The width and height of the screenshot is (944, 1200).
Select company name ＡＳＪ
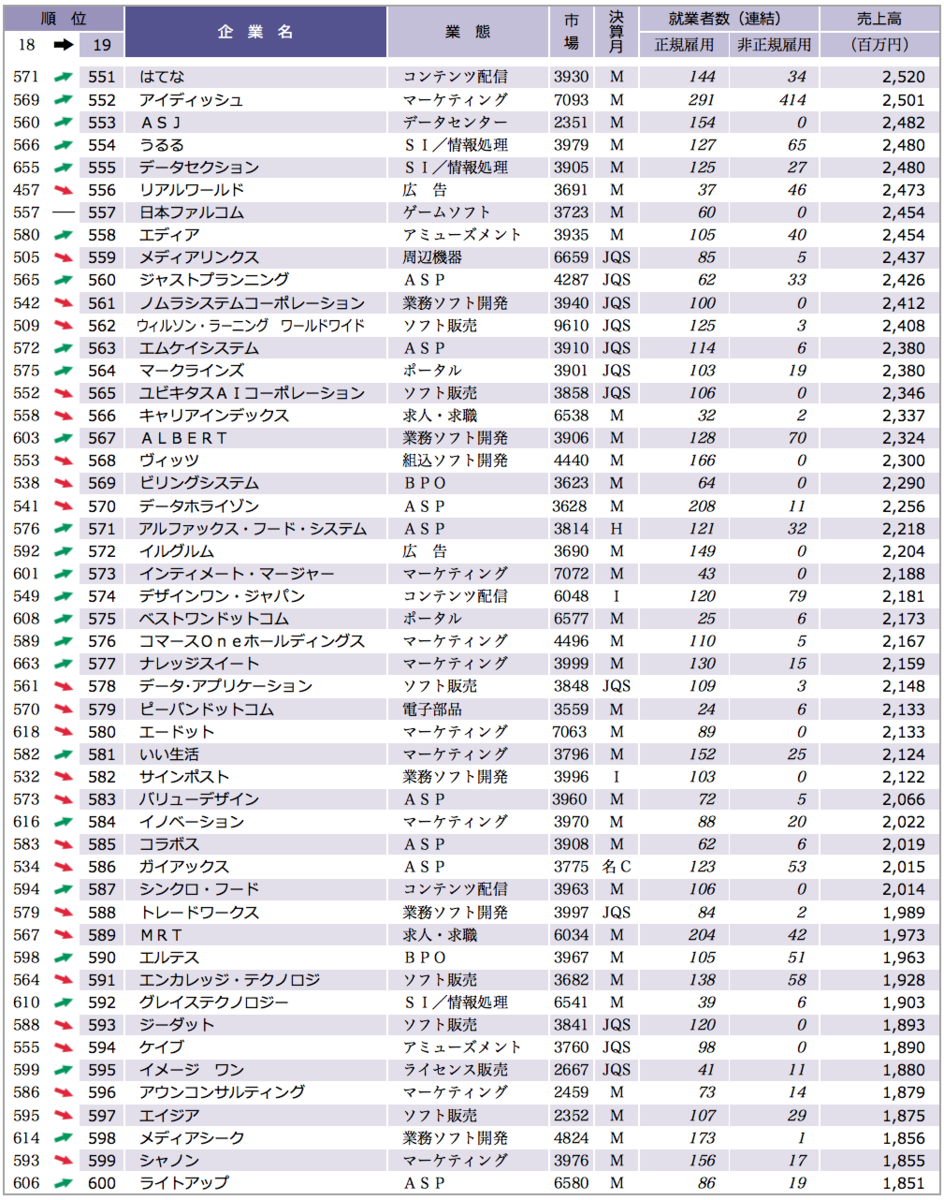coord(160,123)
